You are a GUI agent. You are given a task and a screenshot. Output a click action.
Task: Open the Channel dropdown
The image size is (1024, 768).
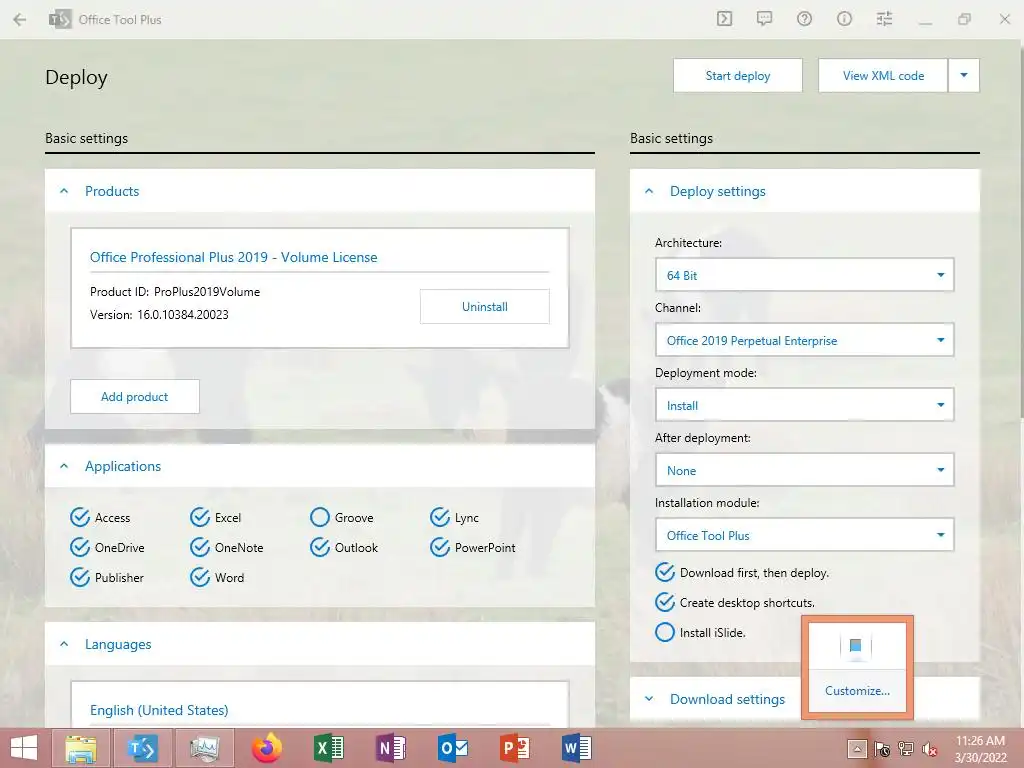pos(805,340)
